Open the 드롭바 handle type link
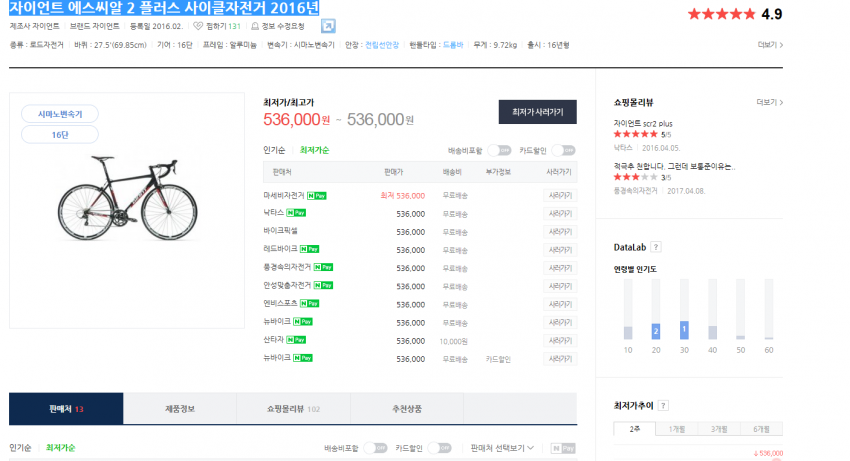The width and height of the screenshot is (850, 461). 453,45
